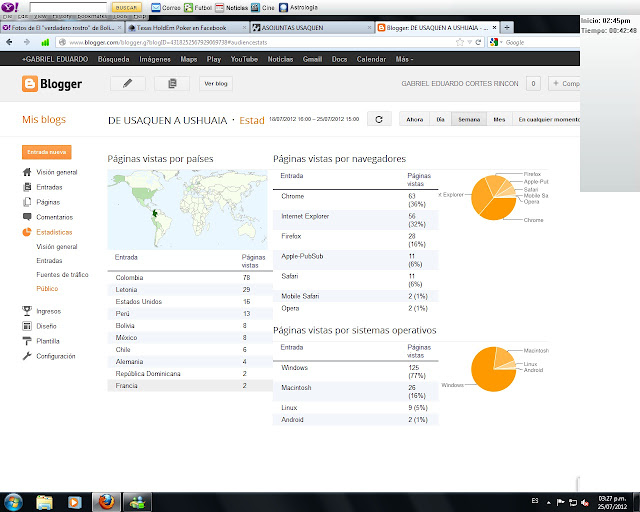Click the Francia row in countries
The width and height of the screenshot is (640, 512).
point(190,385)
